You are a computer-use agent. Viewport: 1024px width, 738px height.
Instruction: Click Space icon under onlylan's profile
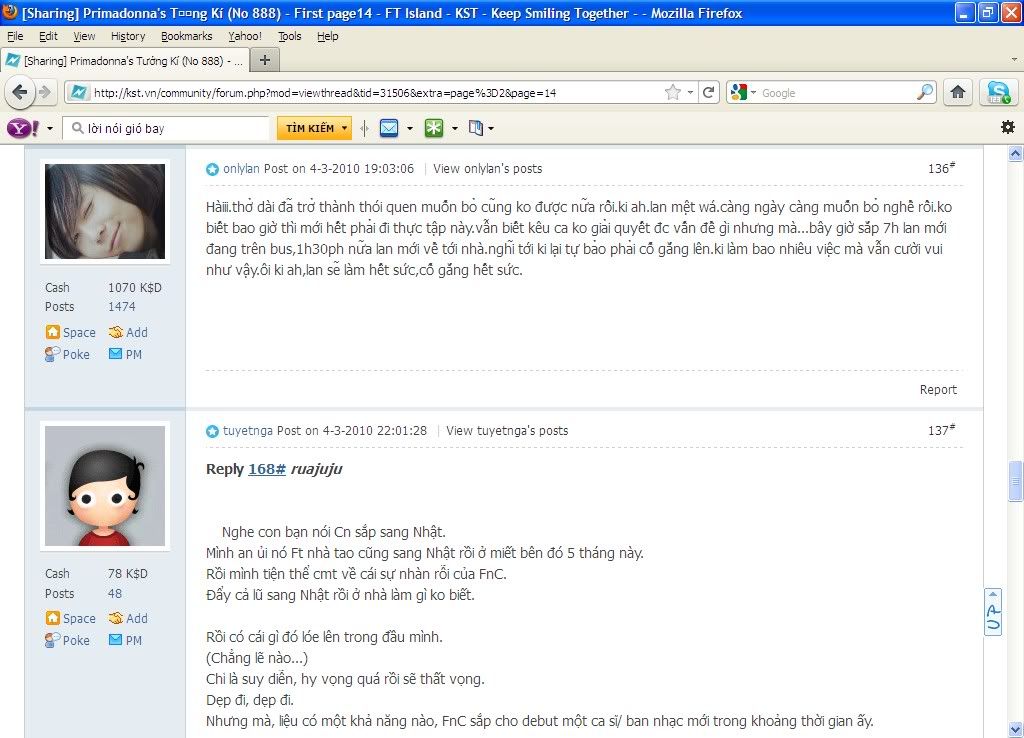[53, 332]
